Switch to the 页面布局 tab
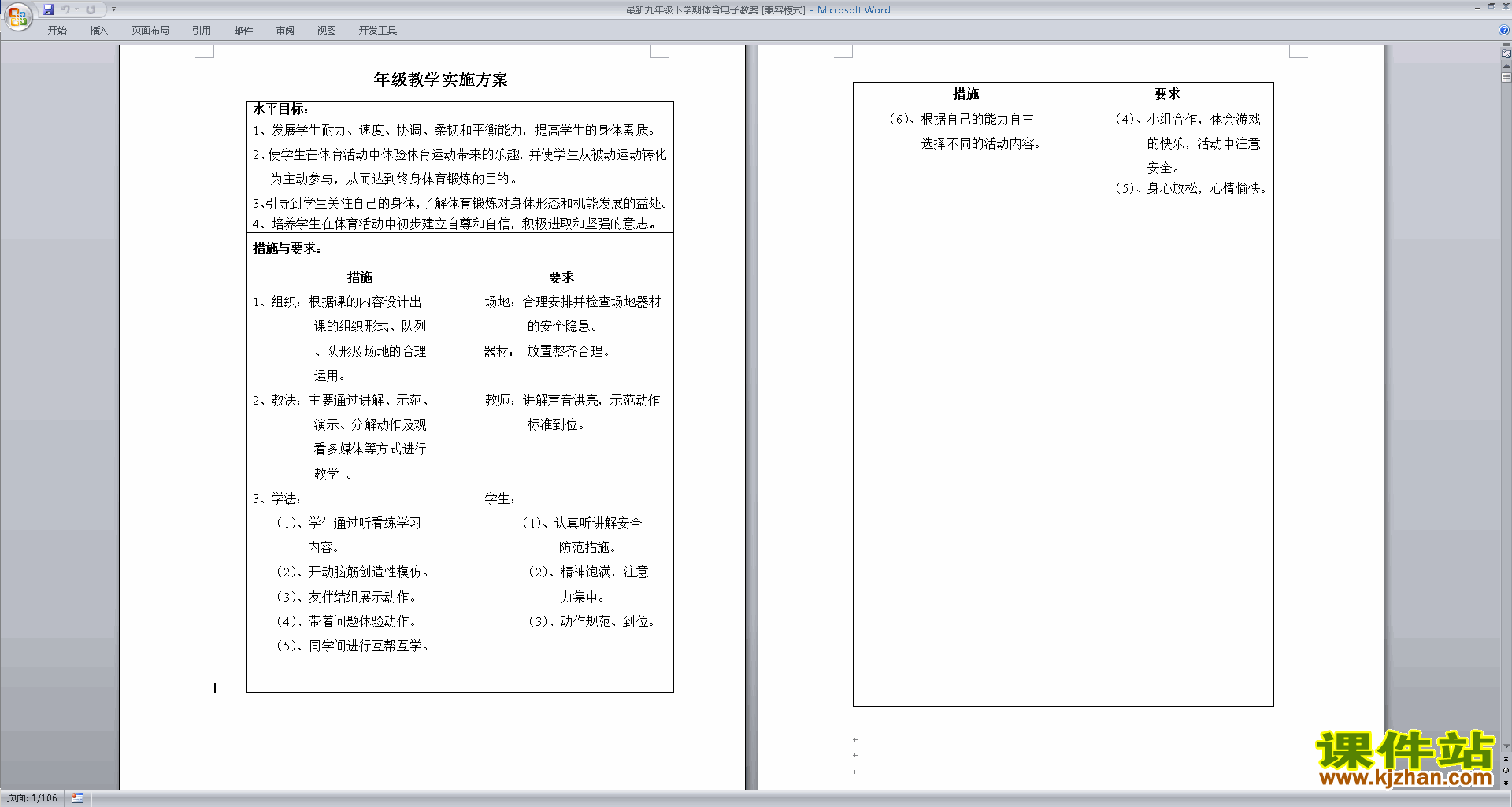Screen dimensions: 1512x807 (150, 30)
